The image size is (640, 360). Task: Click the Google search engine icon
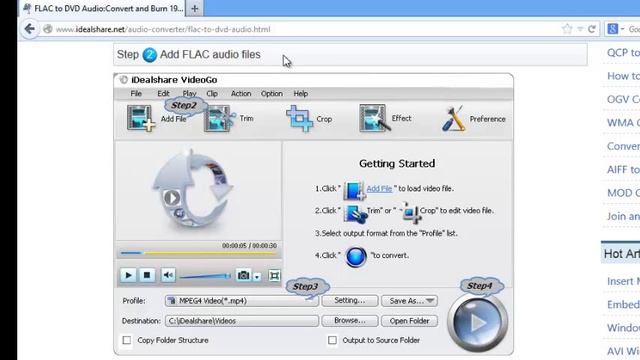tap(612, 29)
